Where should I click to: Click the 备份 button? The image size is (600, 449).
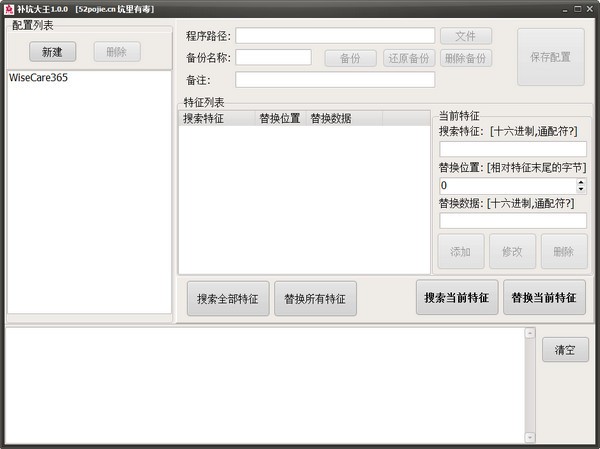point(351,58)
